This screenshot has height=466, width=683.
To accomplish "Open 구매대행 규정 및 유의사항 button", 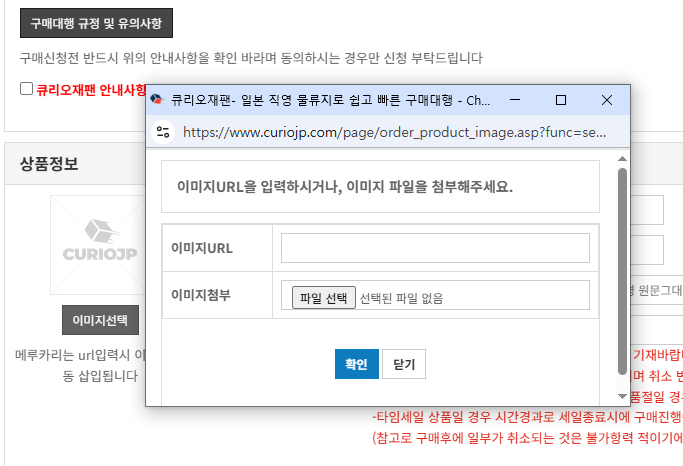I will [x=96, y=23].
